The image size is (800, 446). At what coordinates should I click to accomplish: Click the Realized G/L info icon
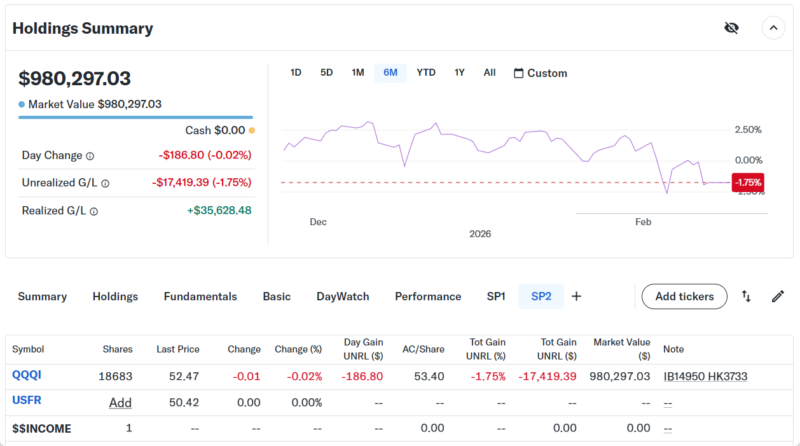(x=94, y=211)
